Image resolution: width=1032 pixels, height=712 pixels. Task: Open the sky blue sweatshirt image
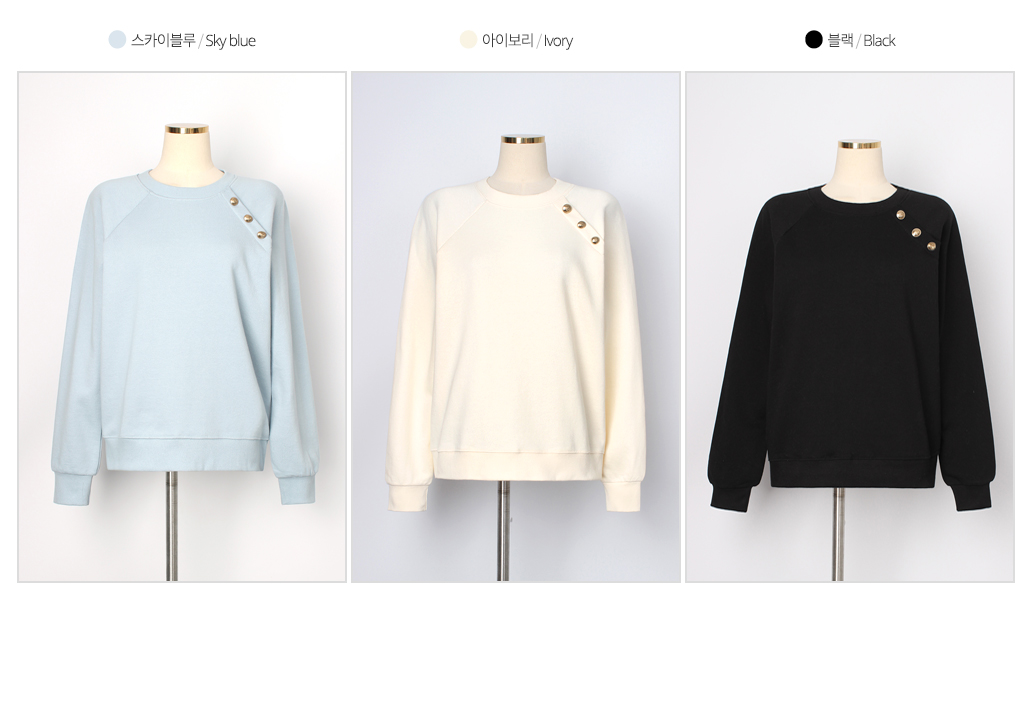182,327
